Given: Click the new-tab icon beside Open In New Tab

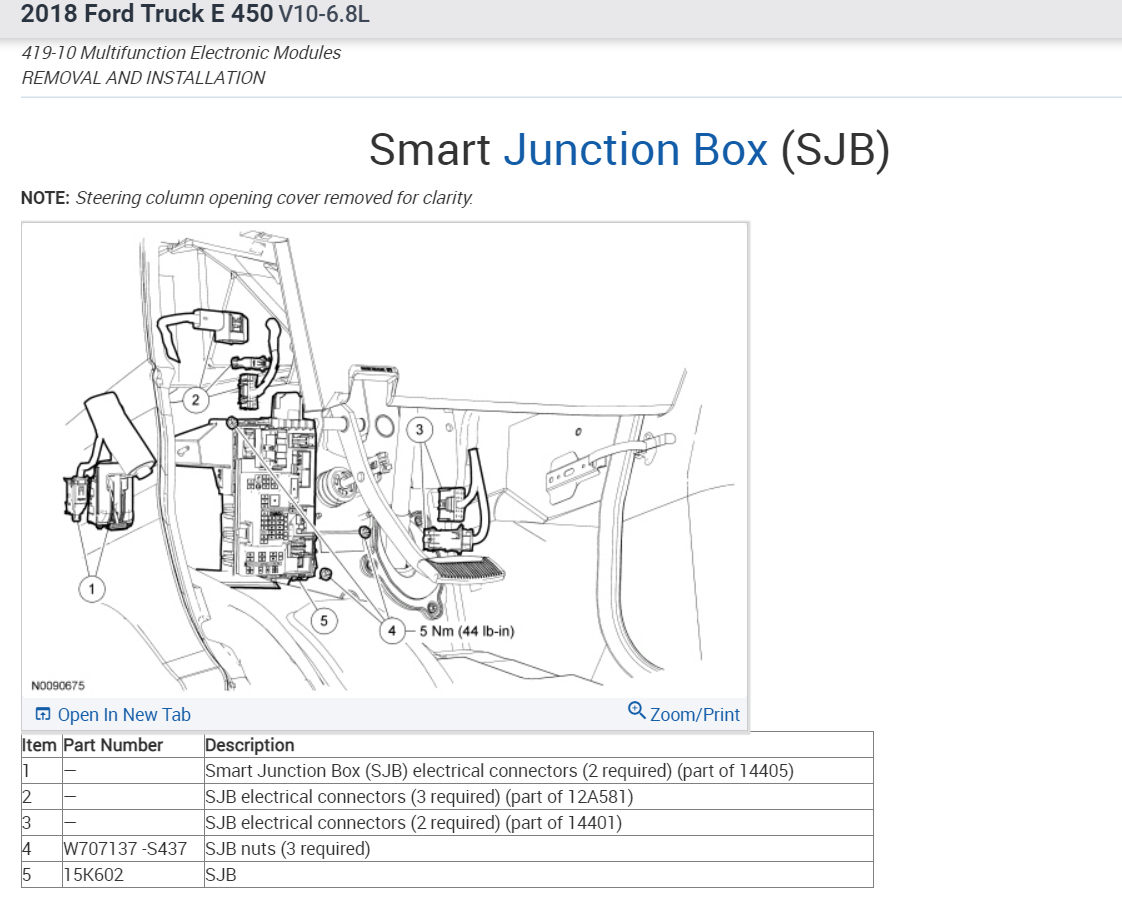Looking at the screenshot, I should [43, 714].
